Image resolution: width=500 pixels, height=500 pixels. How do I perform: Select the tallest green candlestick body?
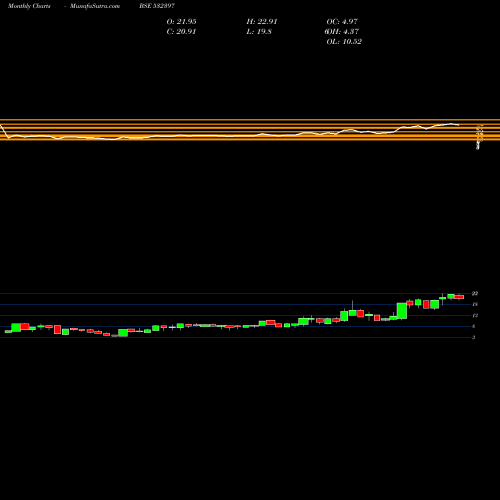click(x=402, y=311)
